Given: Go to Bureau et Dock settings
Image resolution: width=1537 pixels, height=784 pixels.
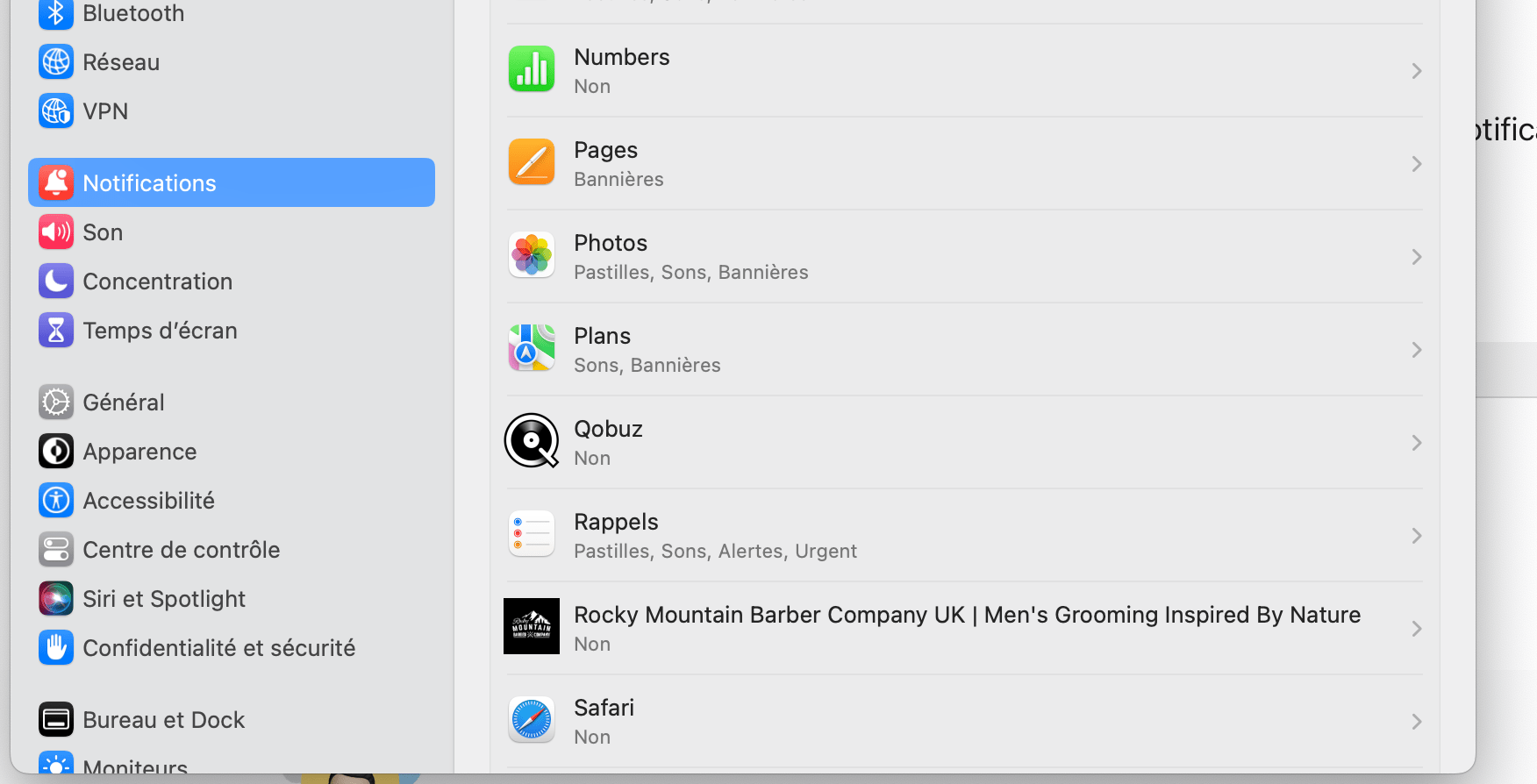Looking at the screenshot, I should (x=232, y=720).
